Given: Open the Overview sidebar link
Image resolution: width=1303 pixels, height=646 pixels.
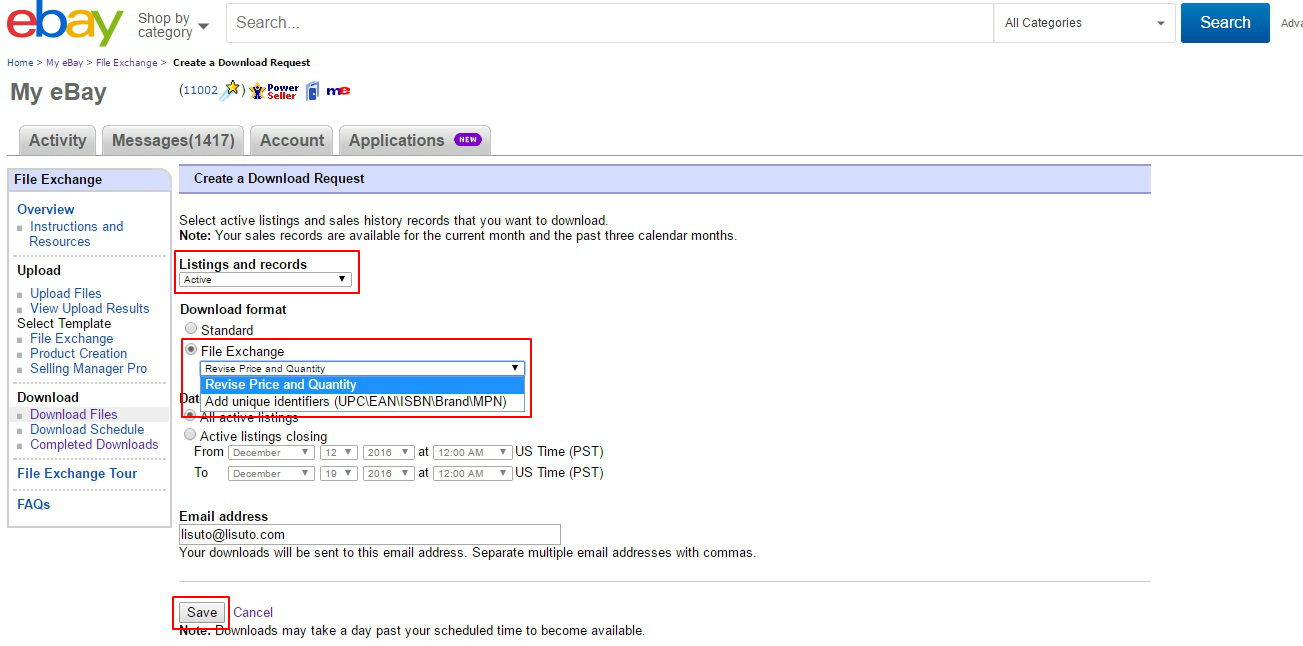Looking at the screenshot, I should [46, 209].
